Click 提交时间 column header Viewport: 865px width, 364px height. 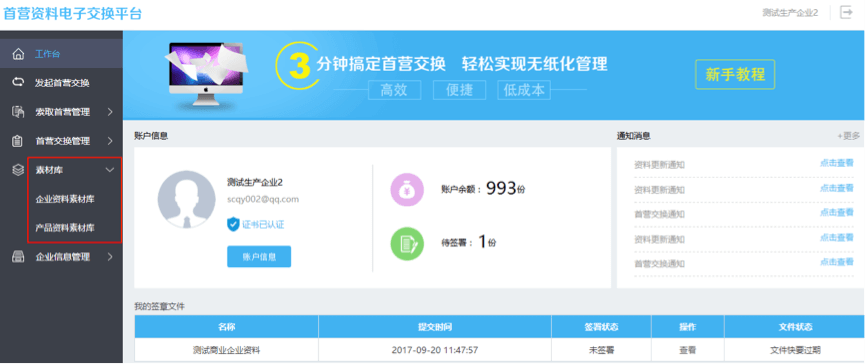click(435, 327)
